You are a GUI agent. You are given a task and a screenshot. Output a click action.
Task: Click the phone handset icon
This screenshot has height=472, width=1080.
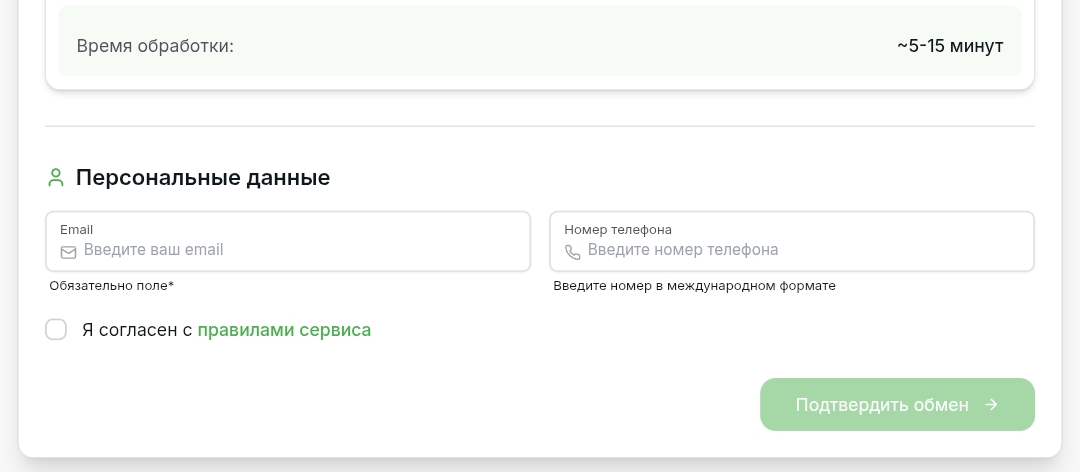point(573,252)
